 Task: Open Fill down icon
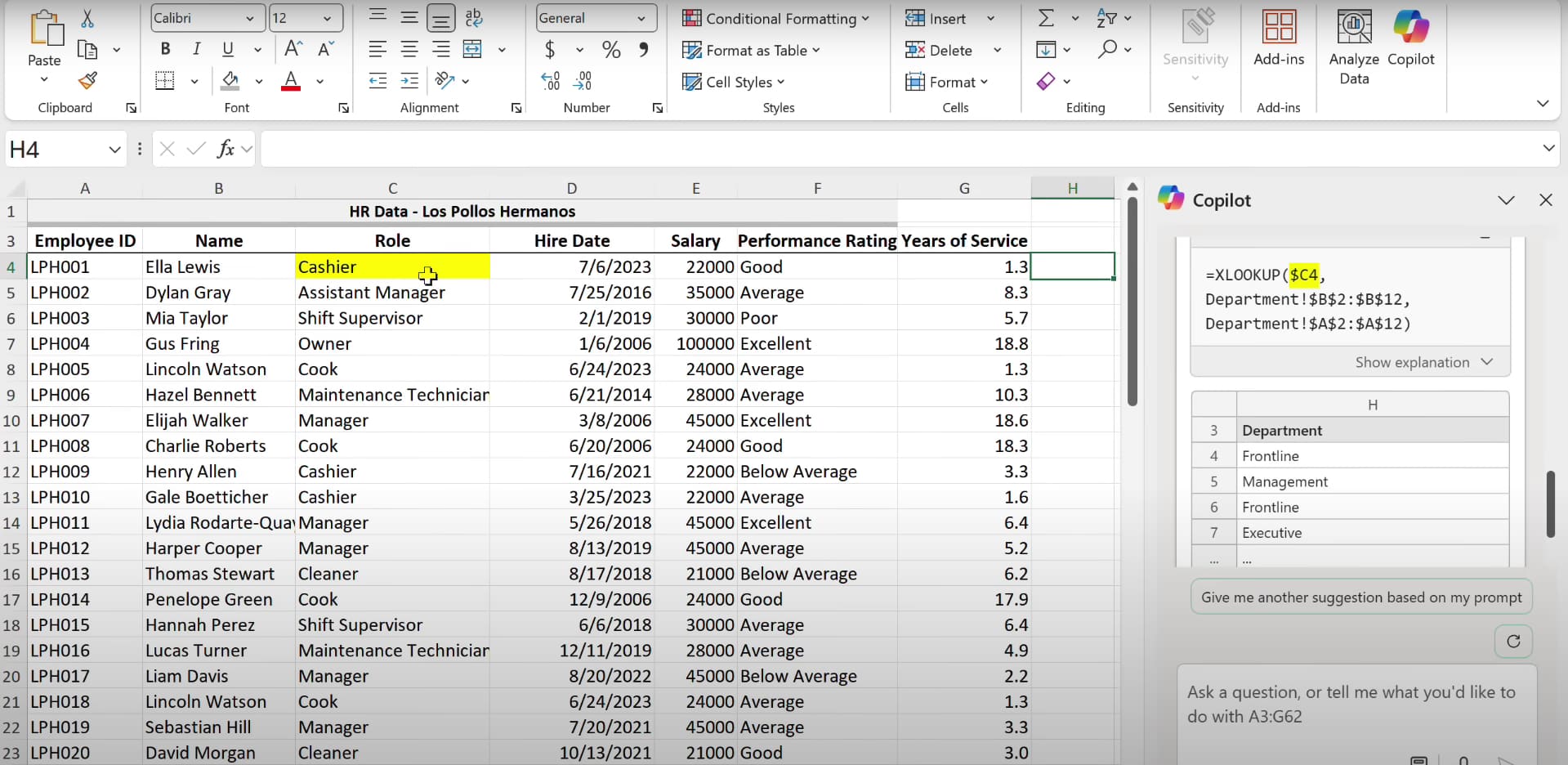1046,50
